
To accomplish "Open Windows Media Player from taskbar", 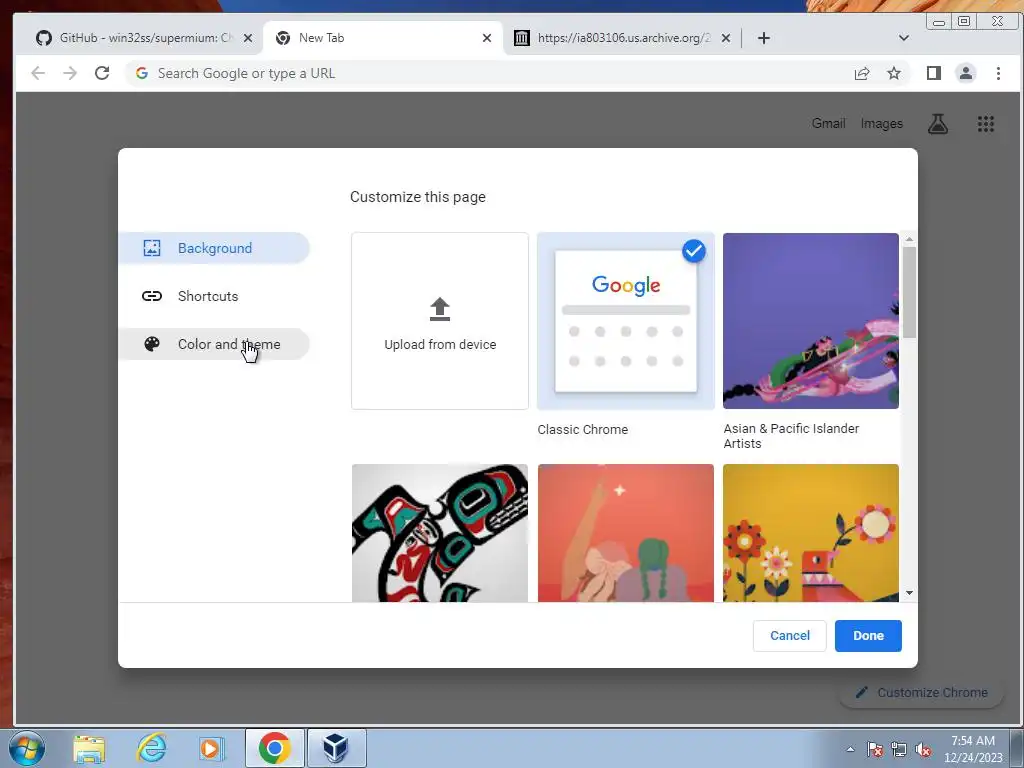I will [211, 748].
